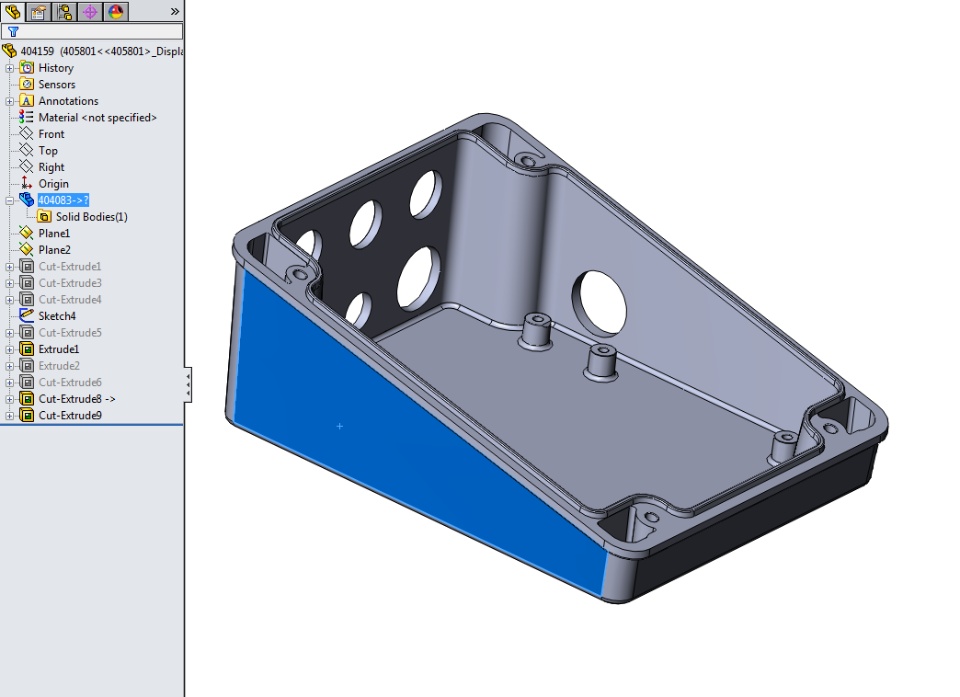Expand the History node
960x697 pixels.
pos(10,68)
